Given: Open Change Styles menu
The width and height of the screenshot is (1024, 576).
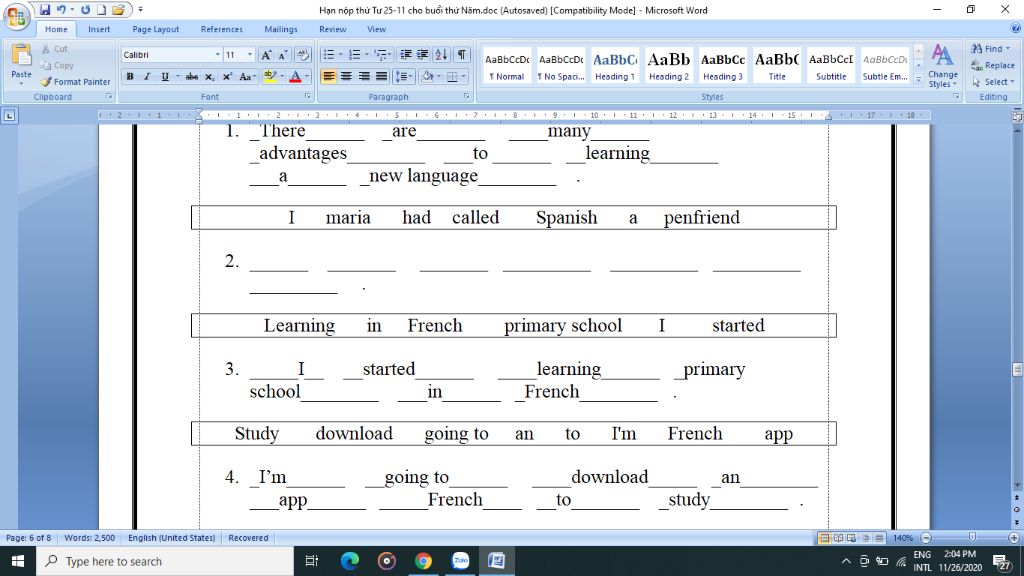Looking at the screenshot, I should click(942, 66).
